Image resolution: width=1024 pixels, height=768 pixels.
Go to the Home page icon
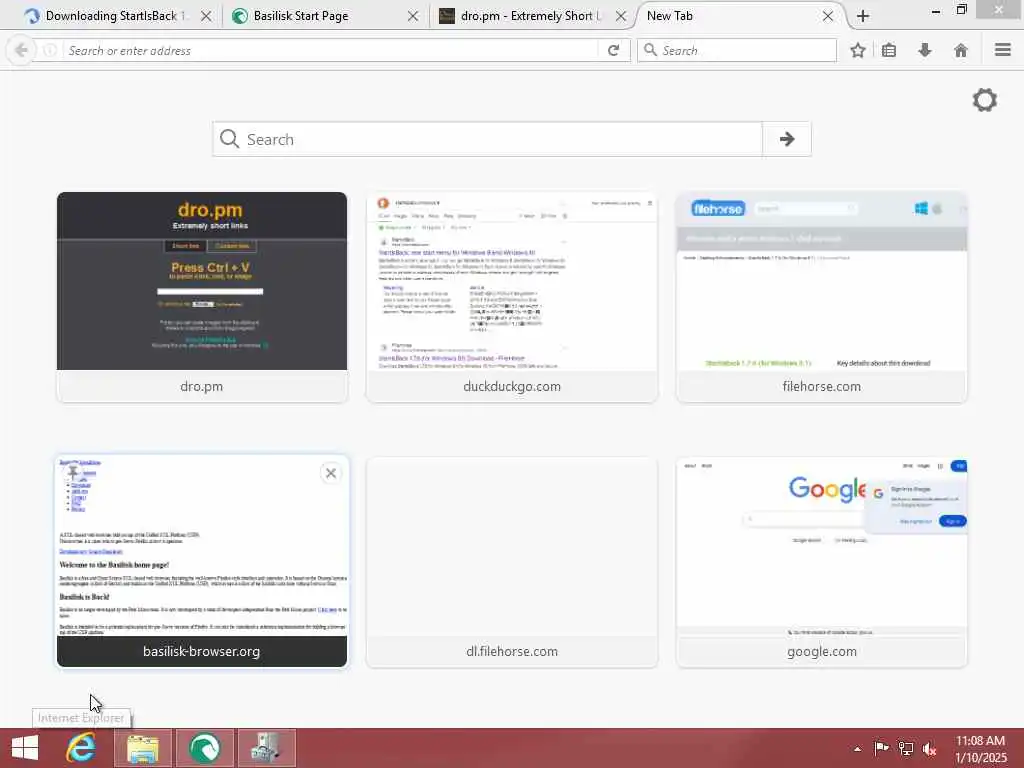tap(961, 50)
